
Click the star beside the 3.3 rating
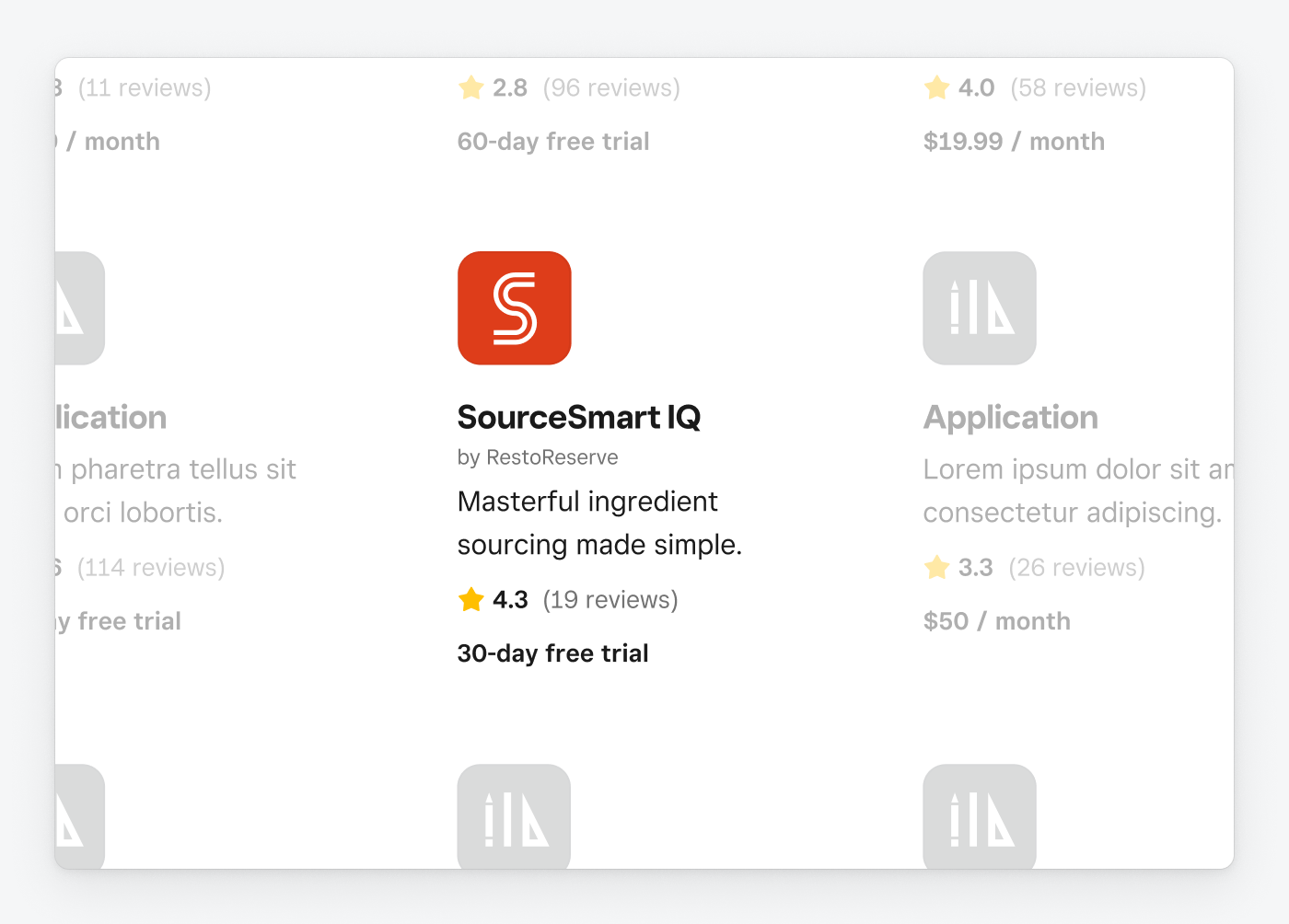[937, 567]
